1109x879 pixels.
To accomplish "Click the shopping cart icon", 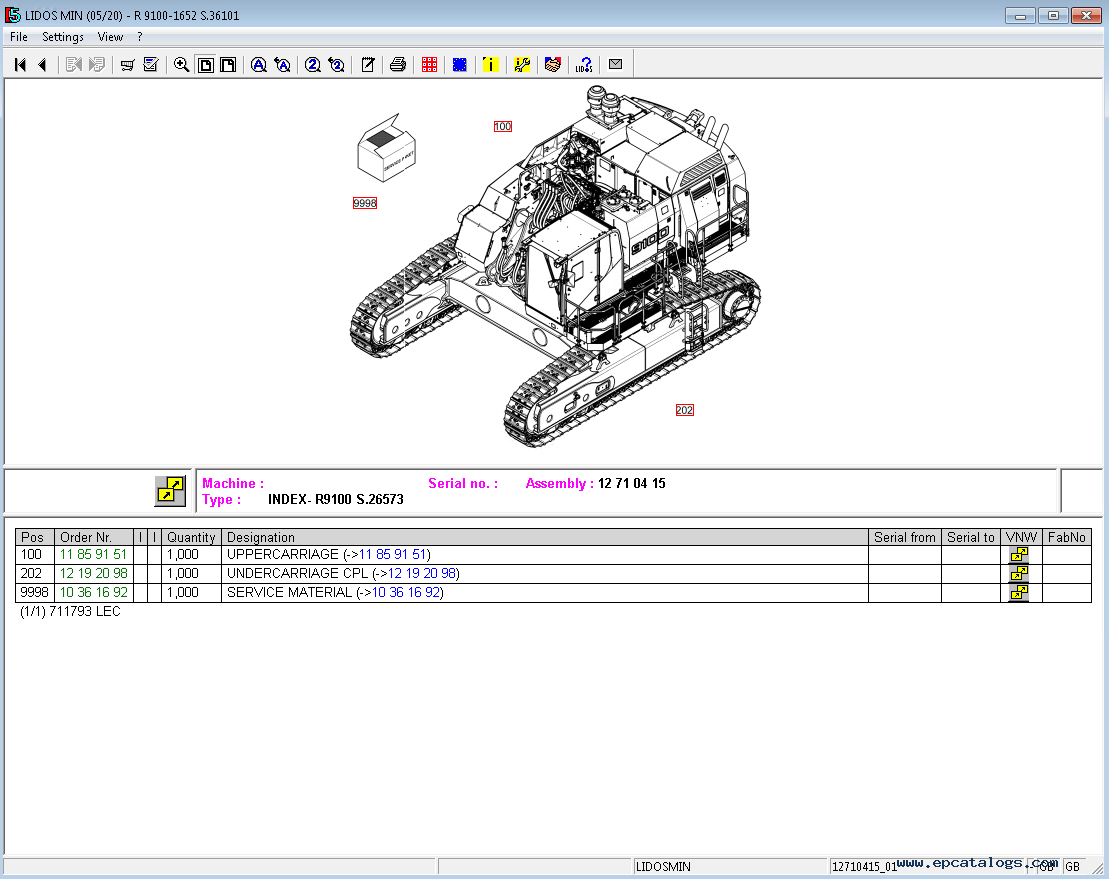I will (127, 65).
